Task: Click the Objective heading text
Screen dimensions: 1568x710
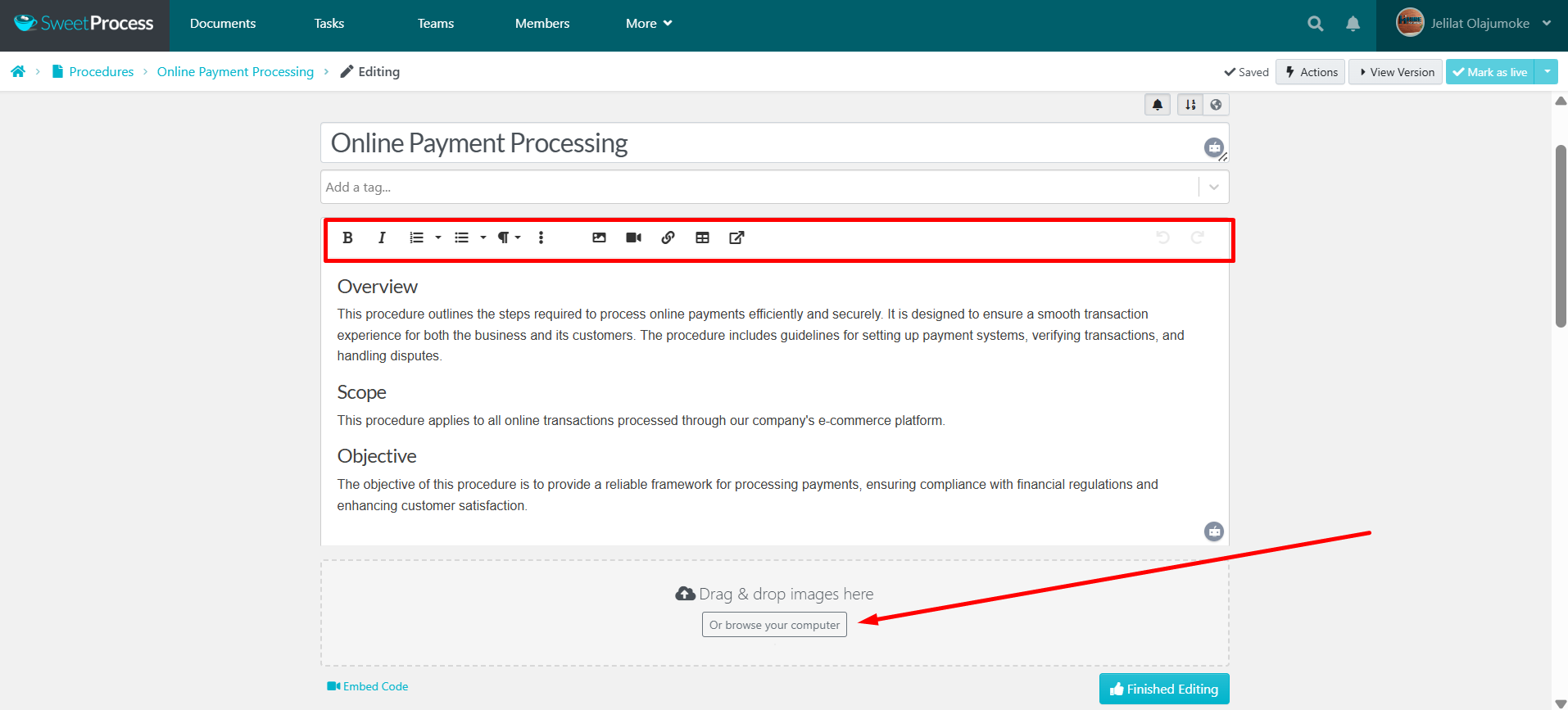Action: pos(377,456)
